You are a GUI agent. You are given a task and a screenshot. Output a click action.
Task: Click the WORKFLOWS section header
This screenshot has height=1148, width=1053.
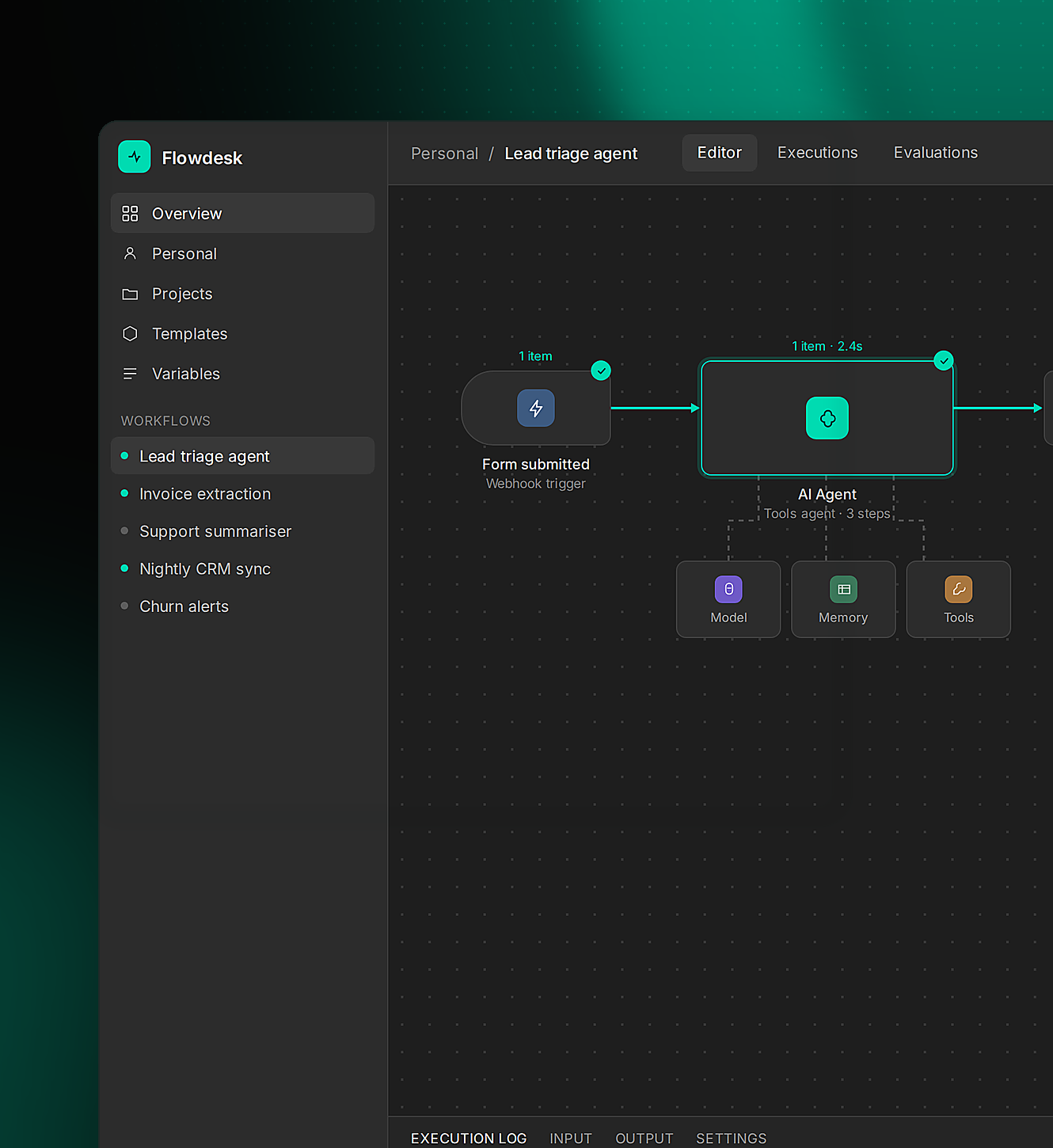(x=165, y=421)
